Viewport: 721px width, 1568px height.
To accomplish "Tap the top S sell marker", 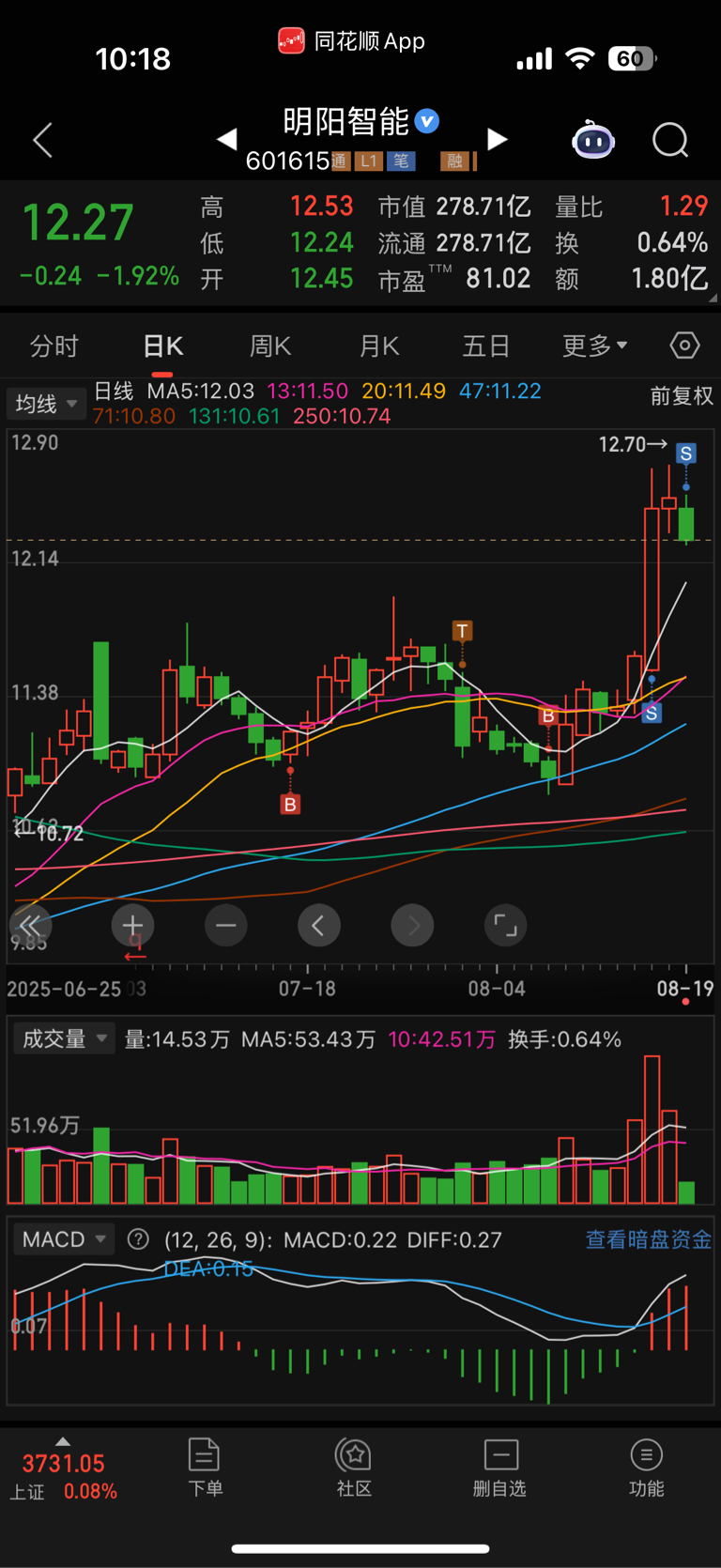I will coord(686,454).
